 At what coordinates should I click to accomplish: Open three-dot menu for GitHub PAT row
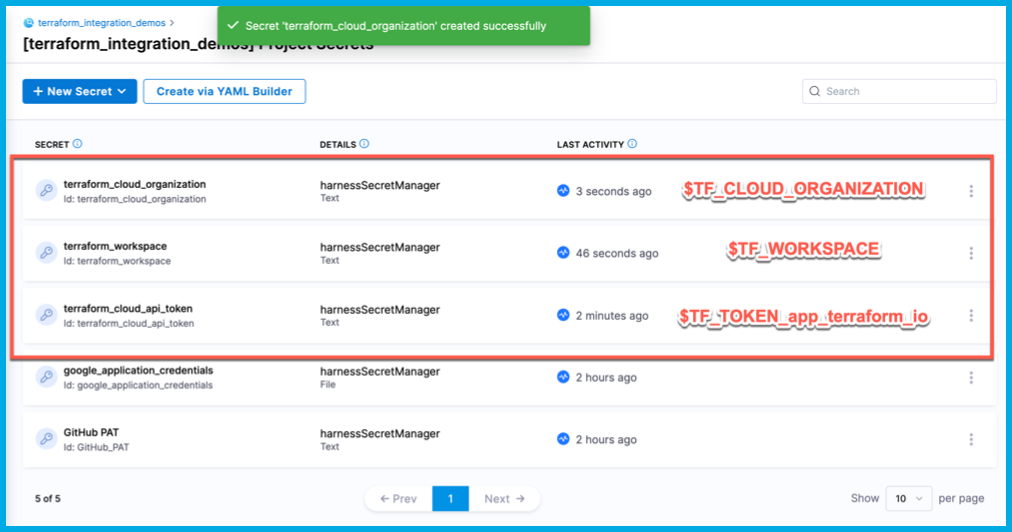click(971, 440)
